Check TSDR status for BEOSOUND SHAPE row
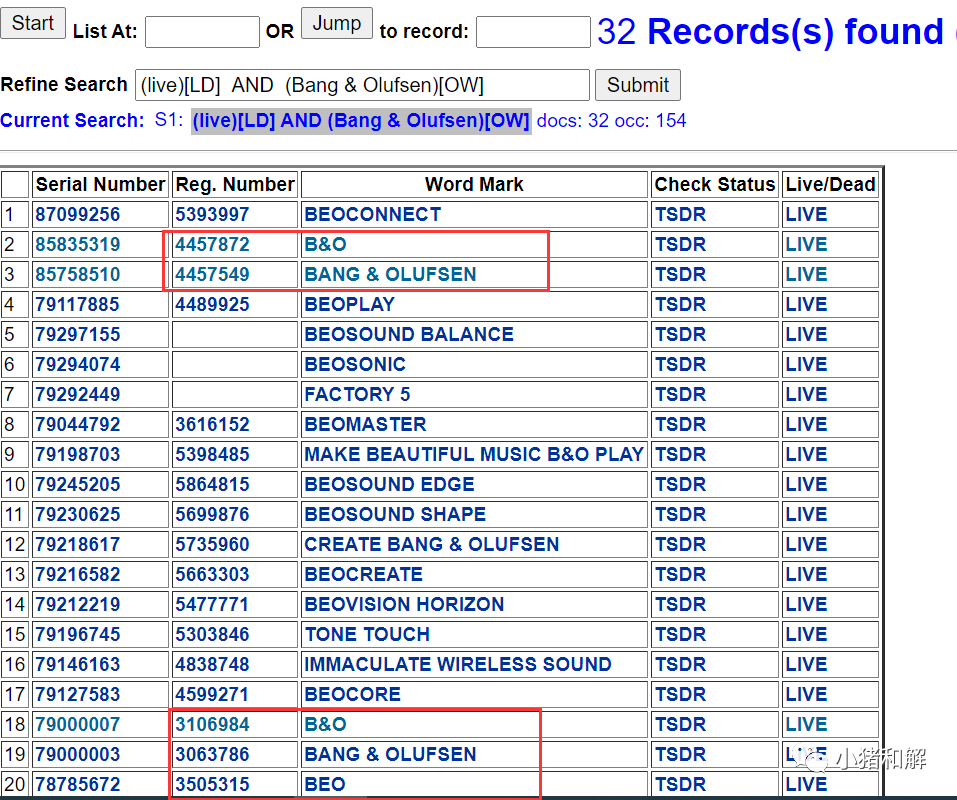Image resolution: width=957 pixels, height=800 pixels. [x=680, y=514]
